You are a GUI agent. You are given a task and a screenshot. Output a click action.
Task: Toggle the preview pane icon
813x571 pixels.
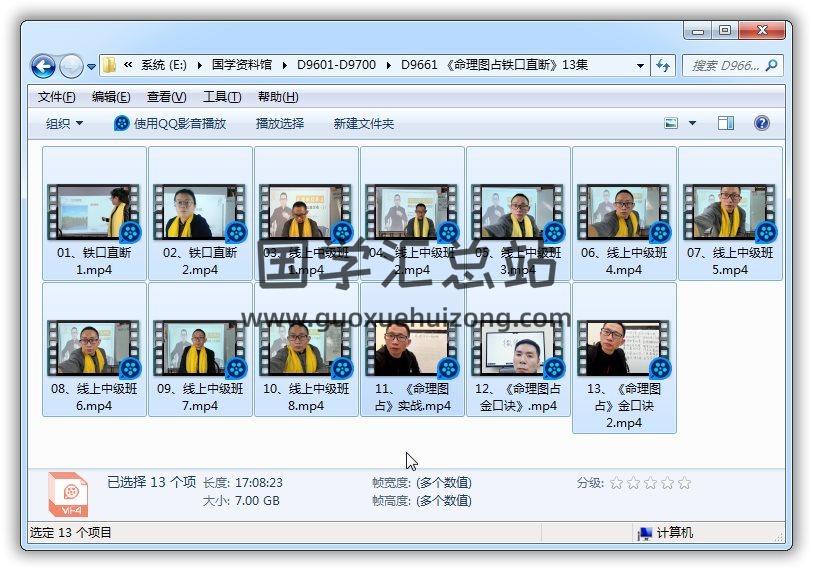click(726, 123)
